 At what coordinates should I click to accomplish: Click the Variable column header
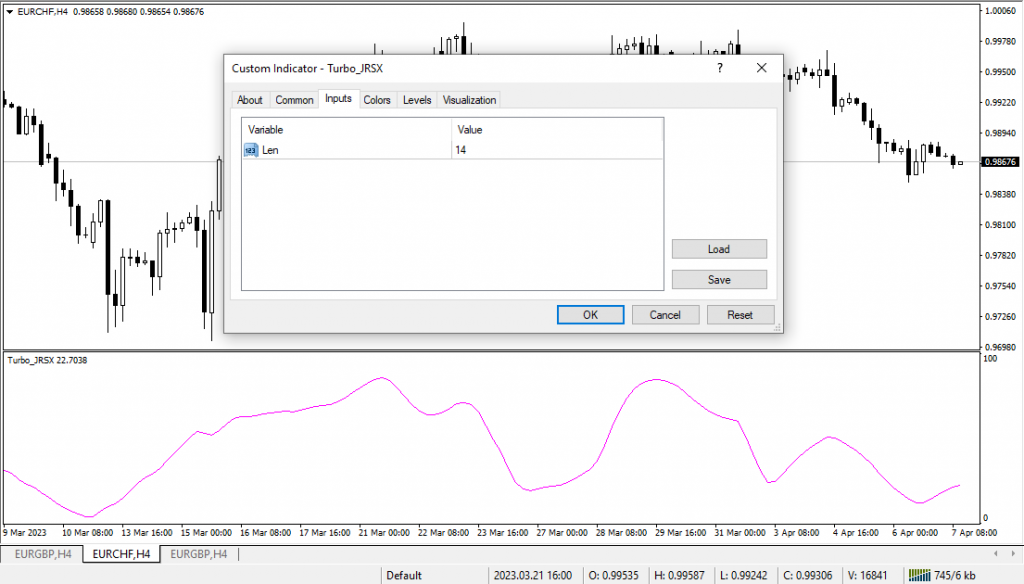346,130
